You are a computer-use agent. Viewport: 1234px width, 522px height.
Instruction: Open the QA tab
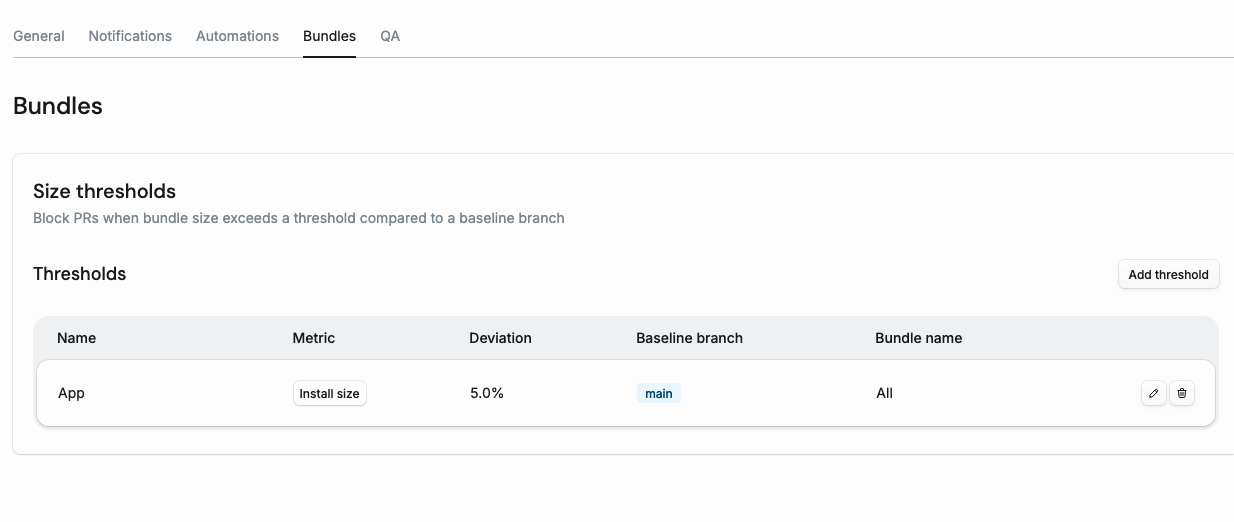390,36
